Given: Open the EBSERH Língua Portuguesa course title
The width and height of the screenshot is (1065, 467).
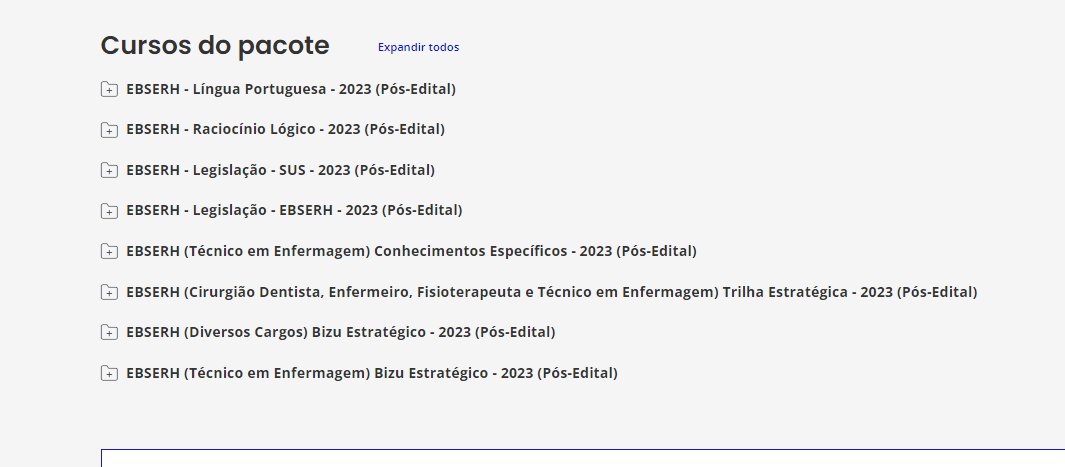Looking at the screenshot, I should (x=290, y=89).
